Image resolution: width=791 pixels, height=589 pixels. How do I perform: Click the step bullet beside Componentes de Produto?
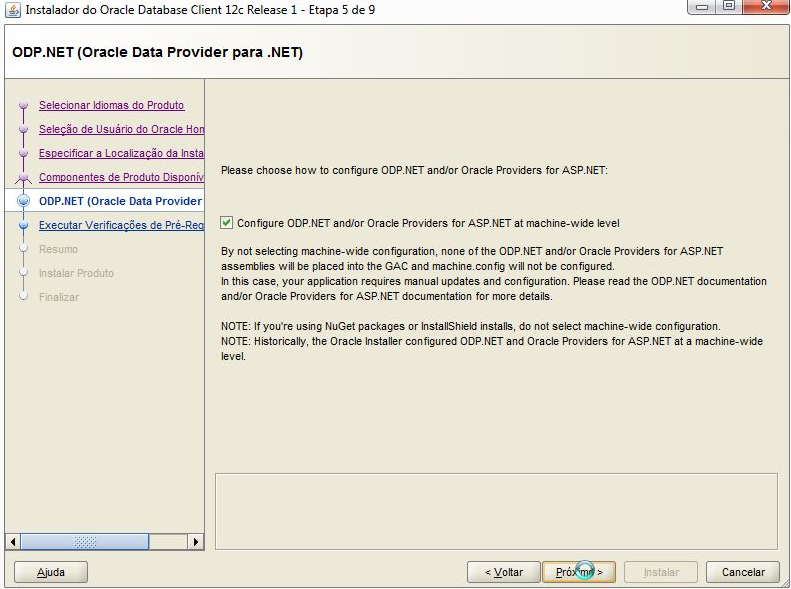[23, 177]
